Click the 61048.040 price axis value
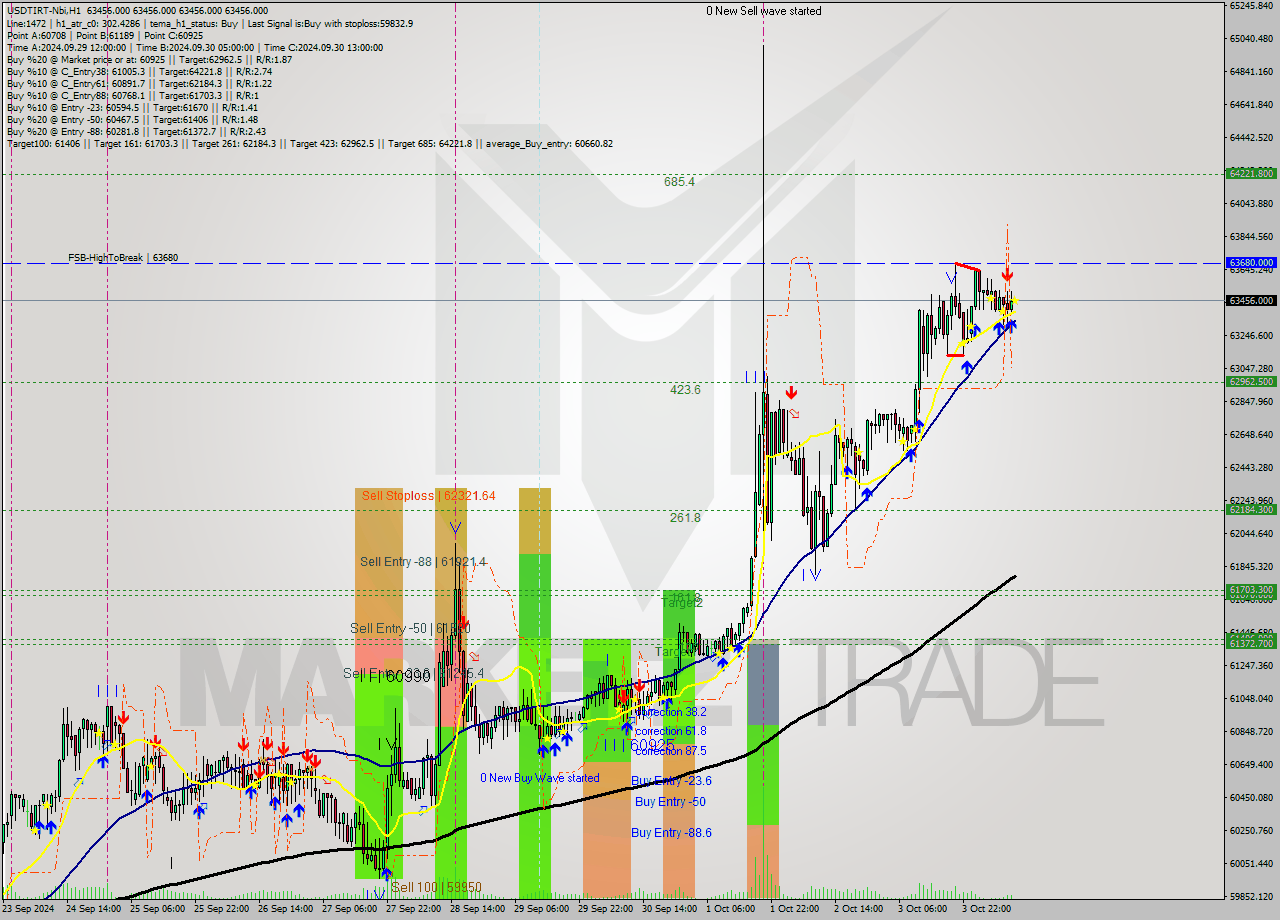 (1251, 698)
